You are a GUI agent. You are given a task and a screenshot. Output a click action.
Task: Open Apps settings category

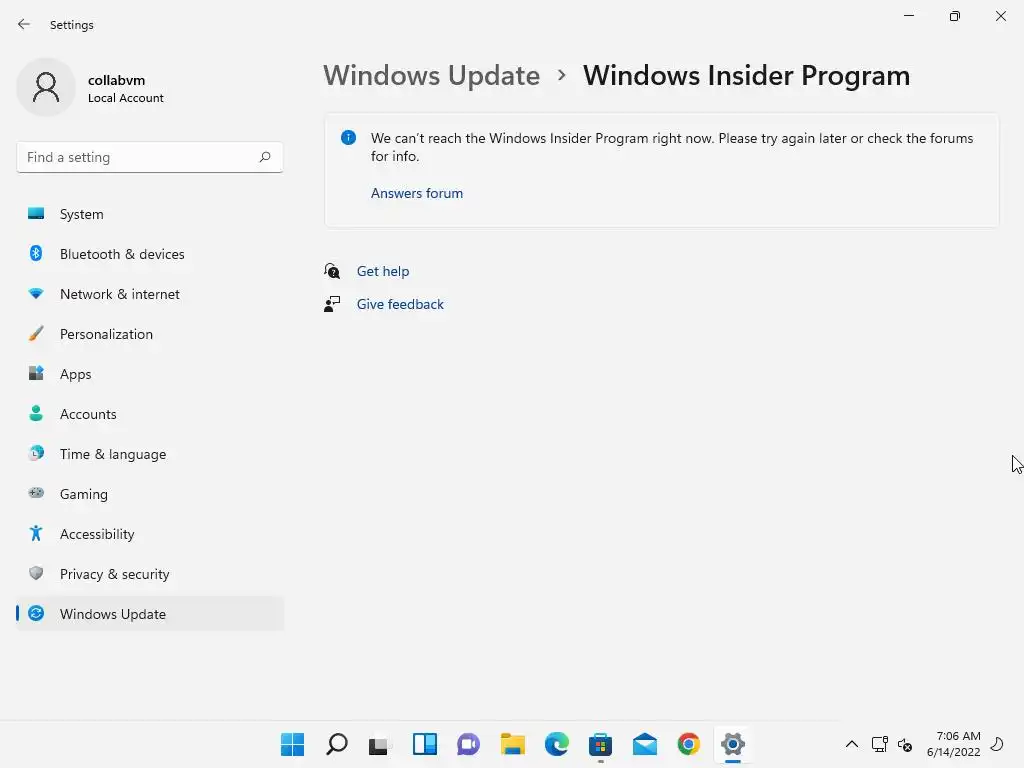tap(150, 374)
